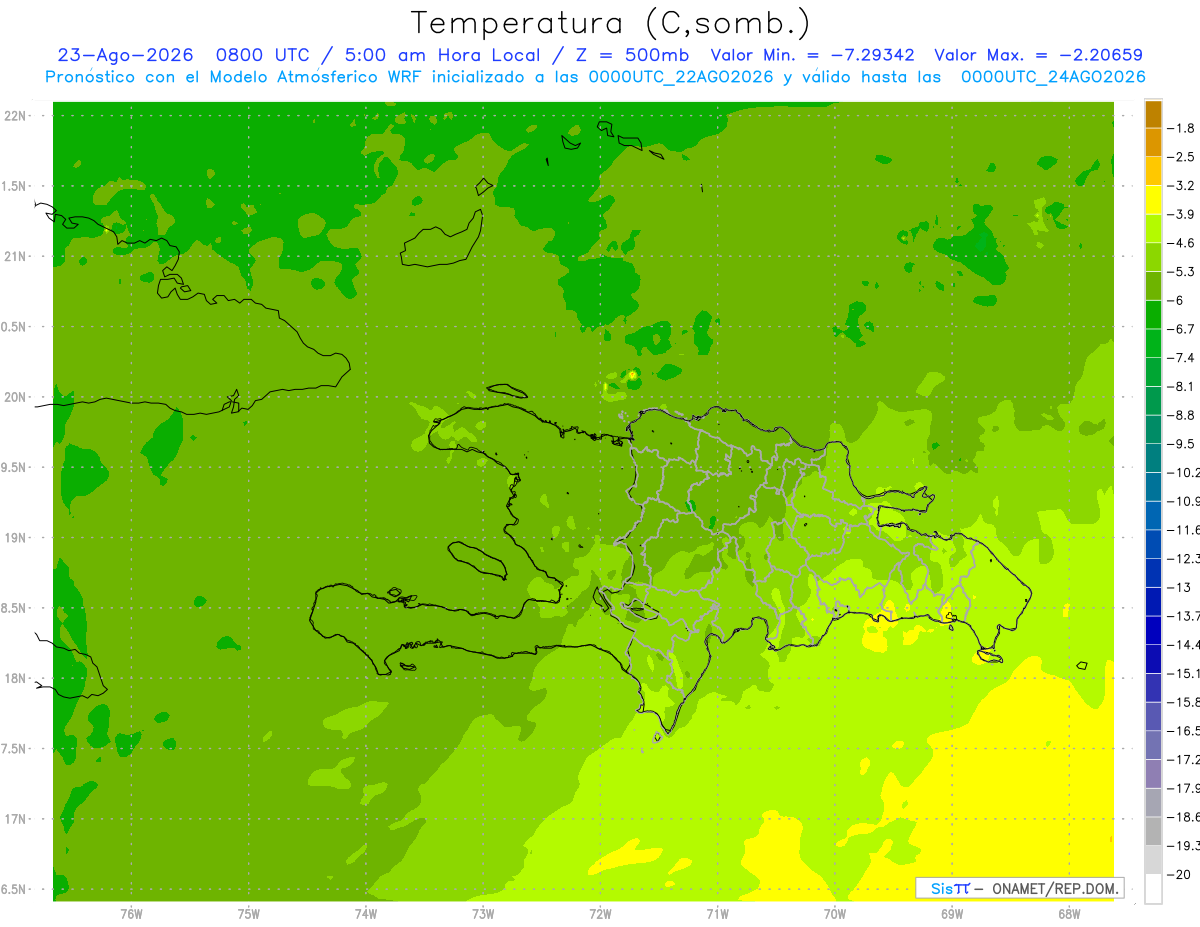
Task: Click the "73W" longitude label
Action: (482, 913)
